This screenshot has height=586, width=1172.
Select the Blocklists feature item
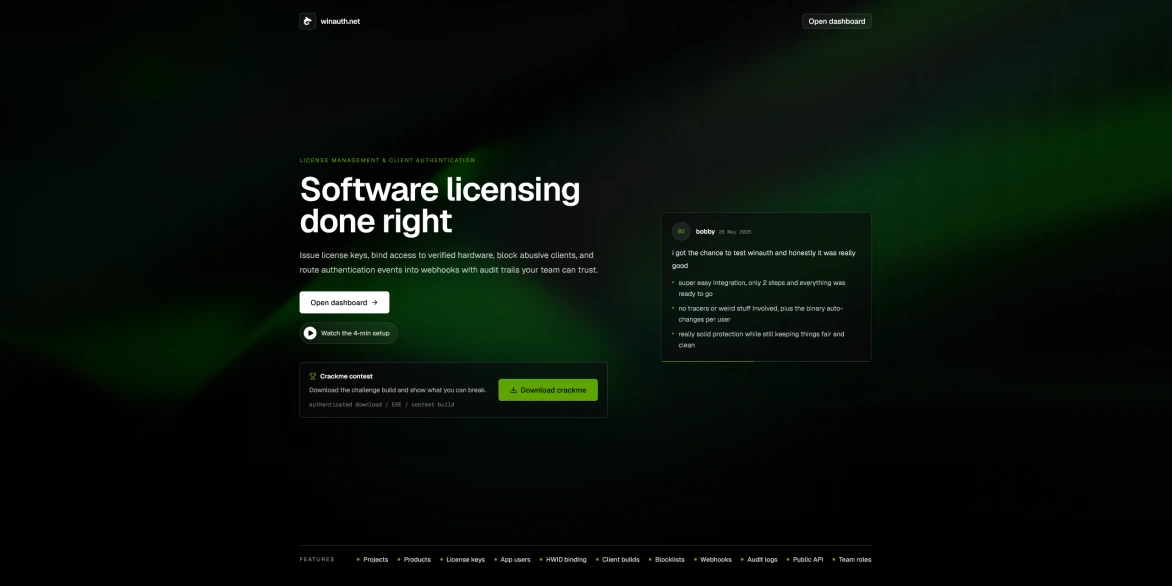click(x=669, y=560)
